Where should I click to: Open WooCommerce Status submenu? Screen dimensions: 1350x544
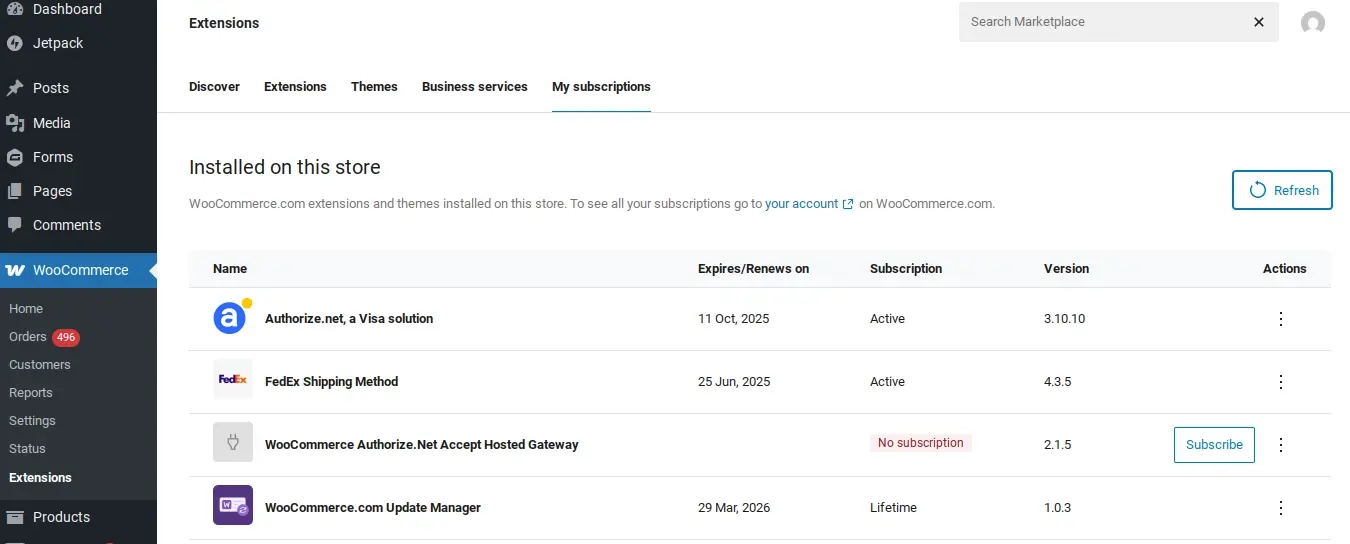pyautogui.click(x=27, y=449)
